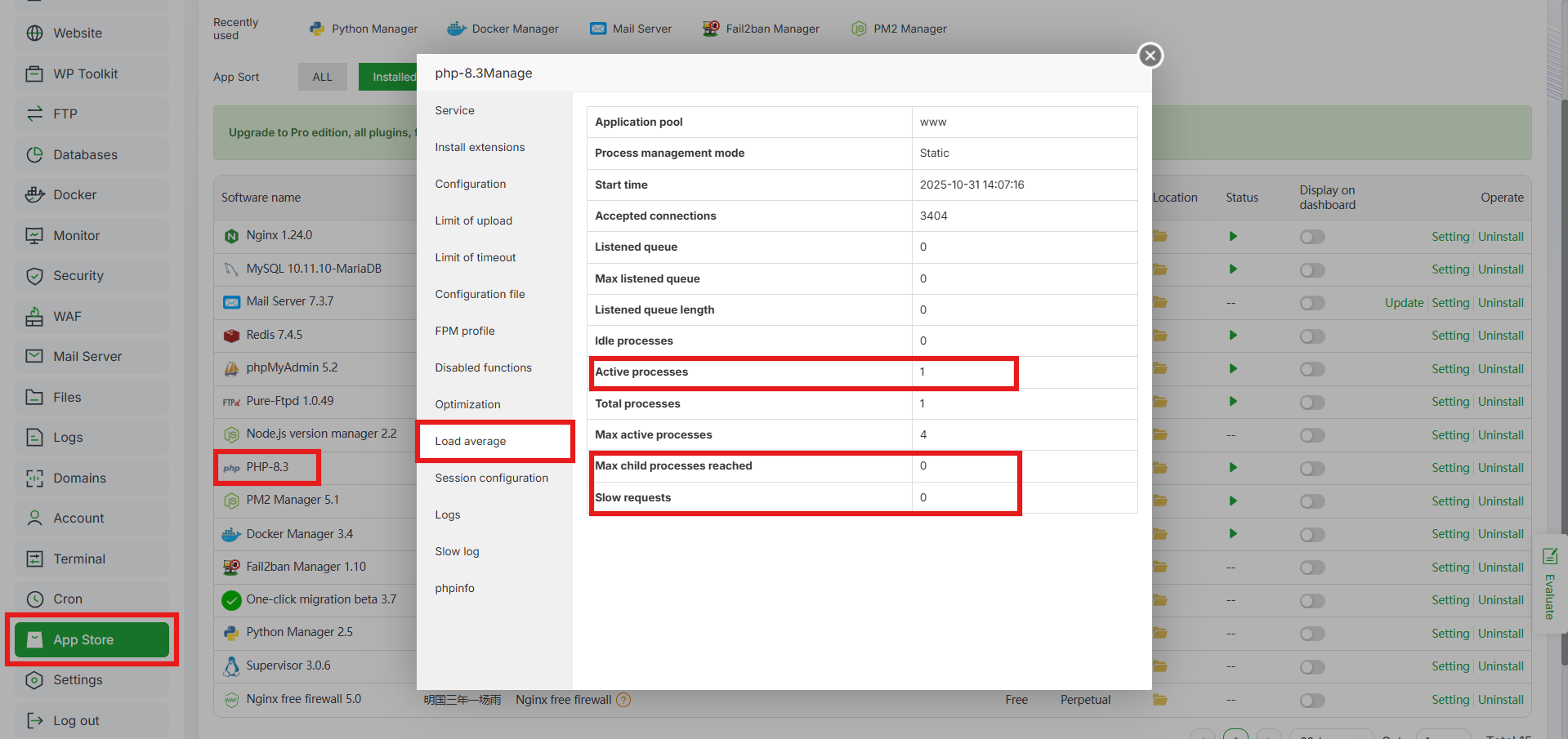
Task: Click the WP Toolkit sidebar icon
Action: [x=34, y=73]
